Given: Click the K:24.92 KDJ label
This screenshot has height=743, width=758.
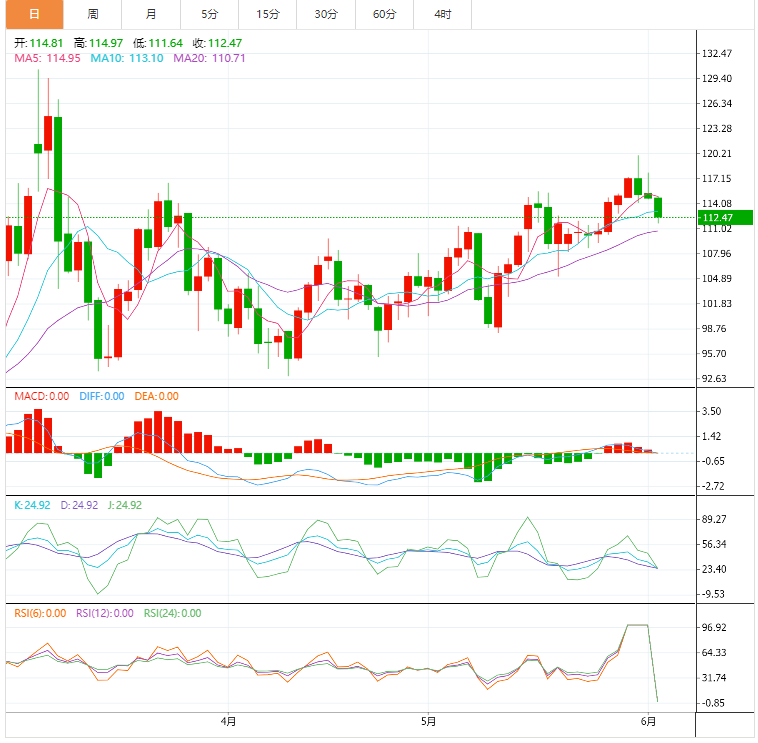Looking at the screenshot, I should [32, 505].
